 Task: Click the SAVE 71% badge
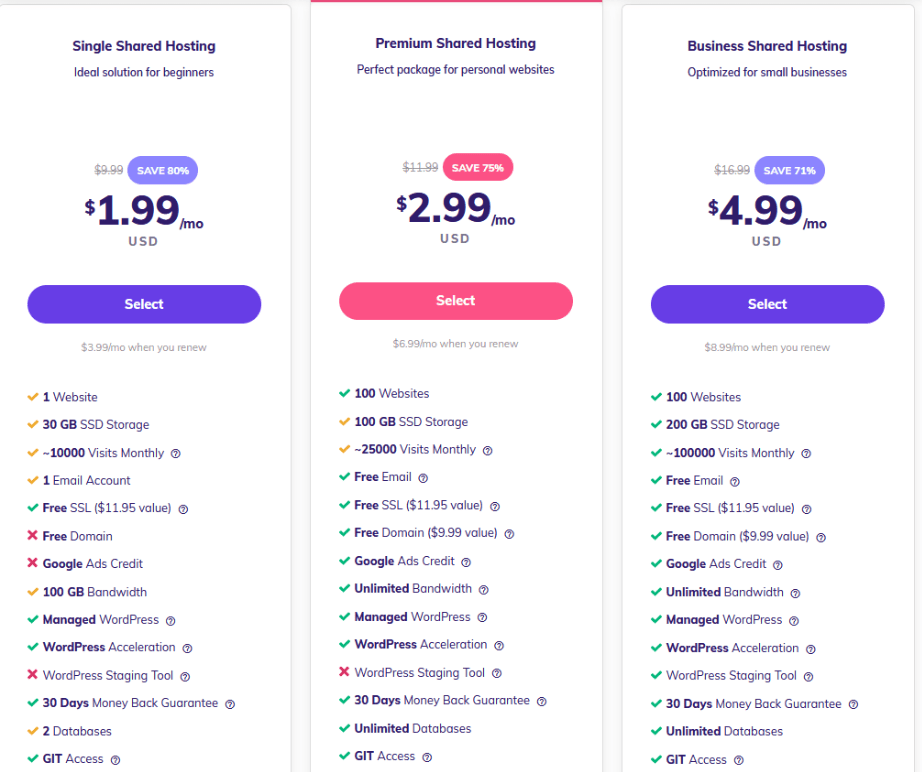(789, 171)
